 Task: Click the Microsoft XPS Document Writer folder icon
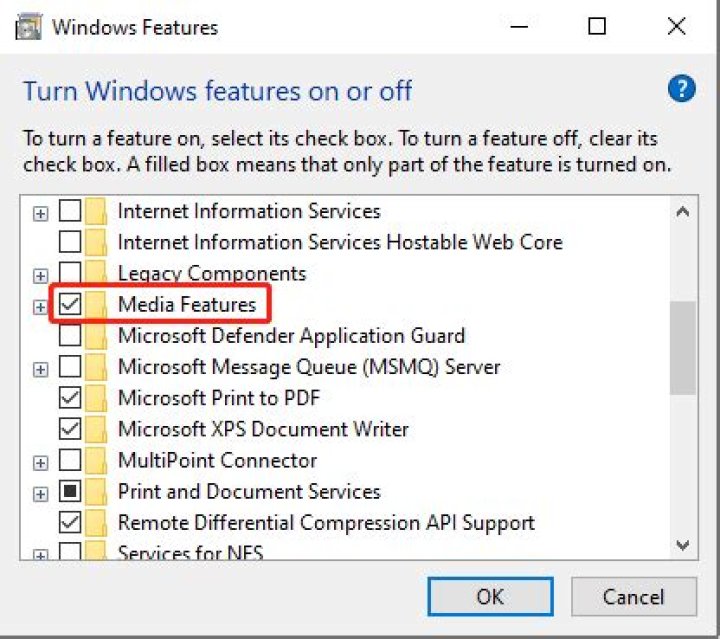pyautogui.click(x=97, y=429)
